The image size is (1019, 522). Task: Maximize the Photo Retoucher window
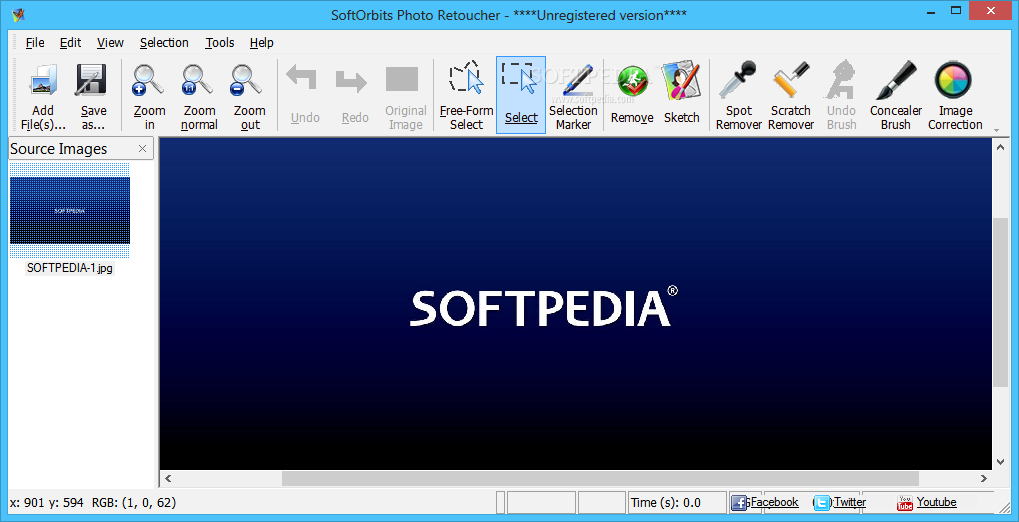(955, 10)
